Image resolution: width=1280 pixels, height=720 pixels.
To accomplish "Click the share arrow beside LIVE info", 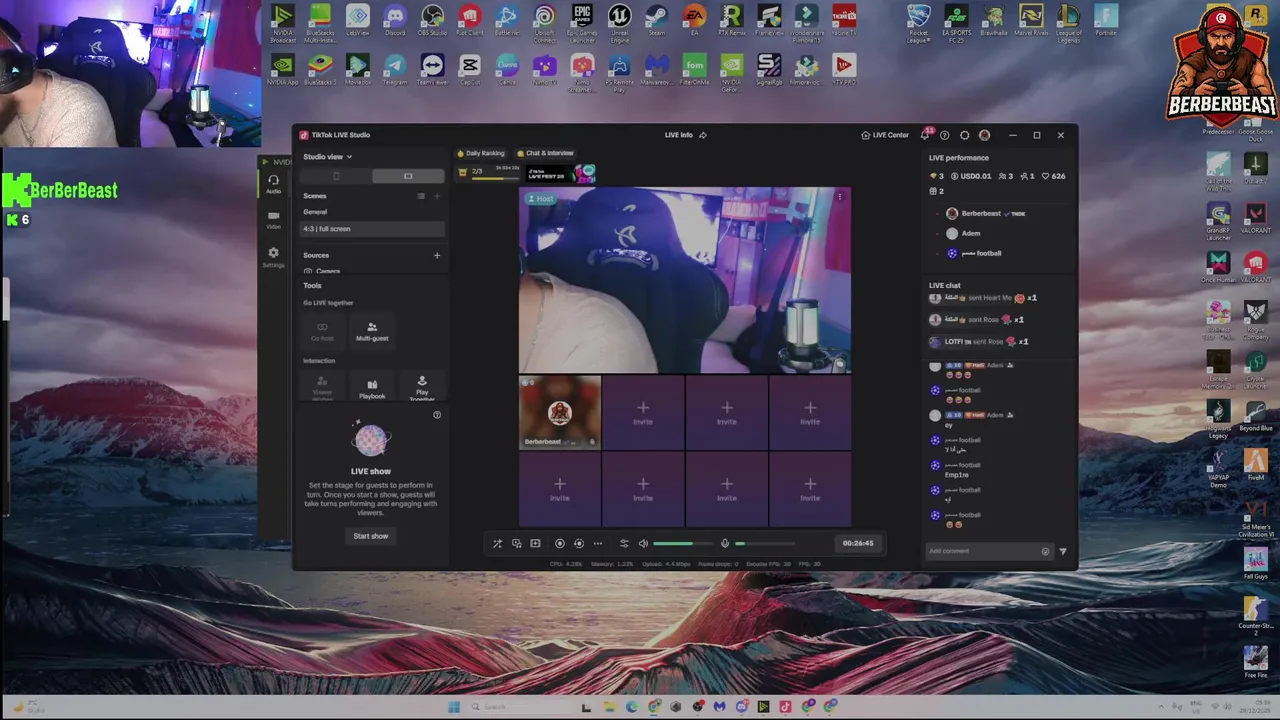I will point(703,135).
